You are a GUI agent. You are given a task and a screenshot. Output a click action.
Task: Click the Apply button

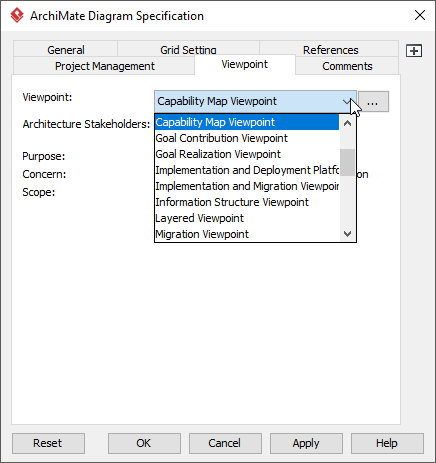point(306,443)
